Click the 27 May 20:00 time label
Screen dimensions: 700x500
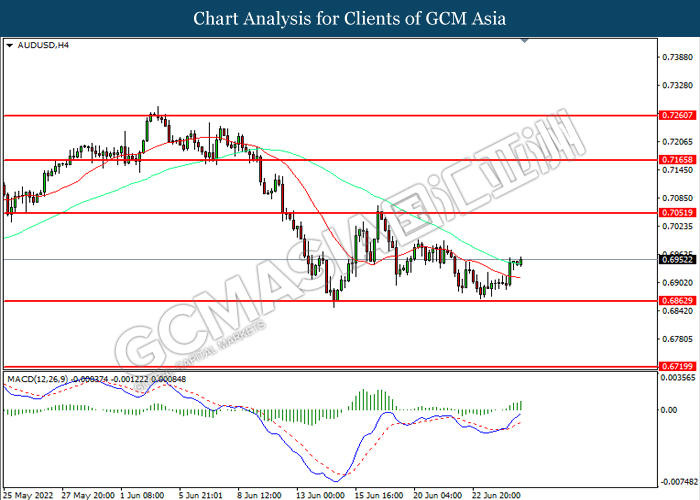(x=88, y=496)
